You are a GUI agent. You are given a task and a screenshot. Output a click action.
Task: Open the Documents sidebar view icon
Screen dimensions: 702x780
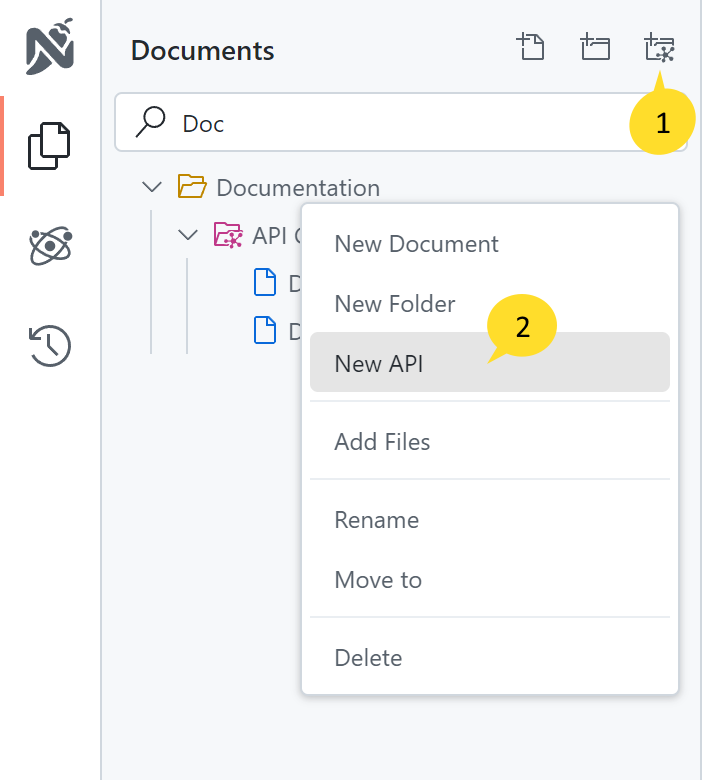click(x=50, y=146)
